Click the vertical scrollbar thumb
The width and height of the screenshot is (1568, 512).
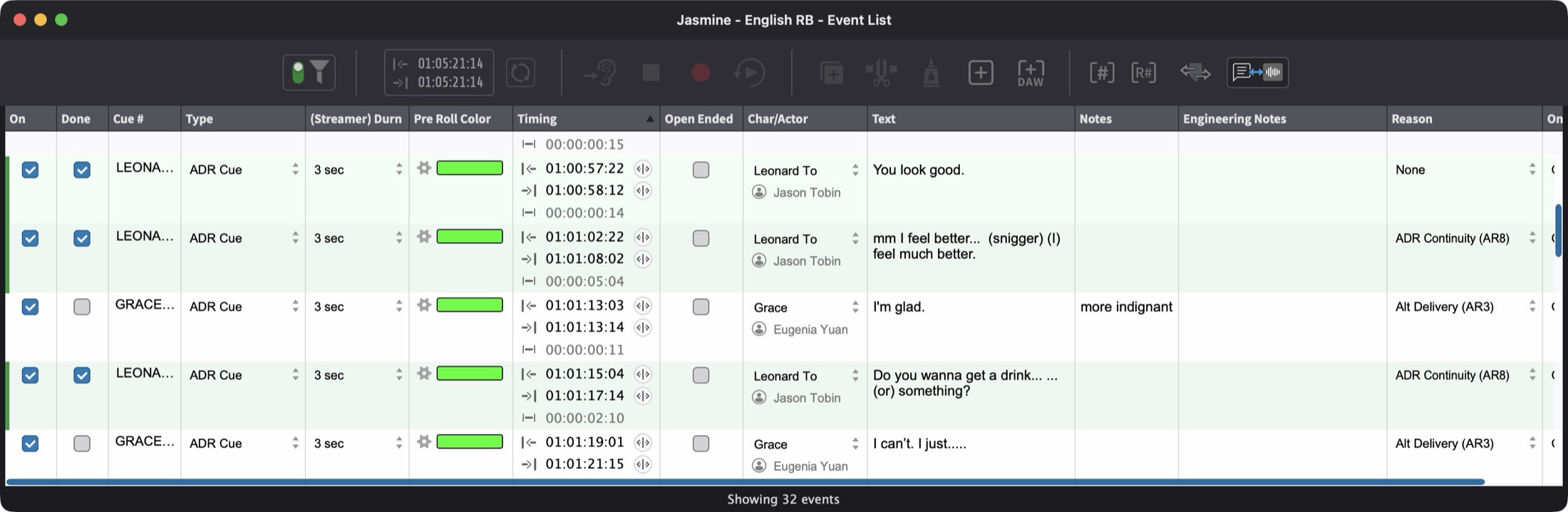point(1558,230)
